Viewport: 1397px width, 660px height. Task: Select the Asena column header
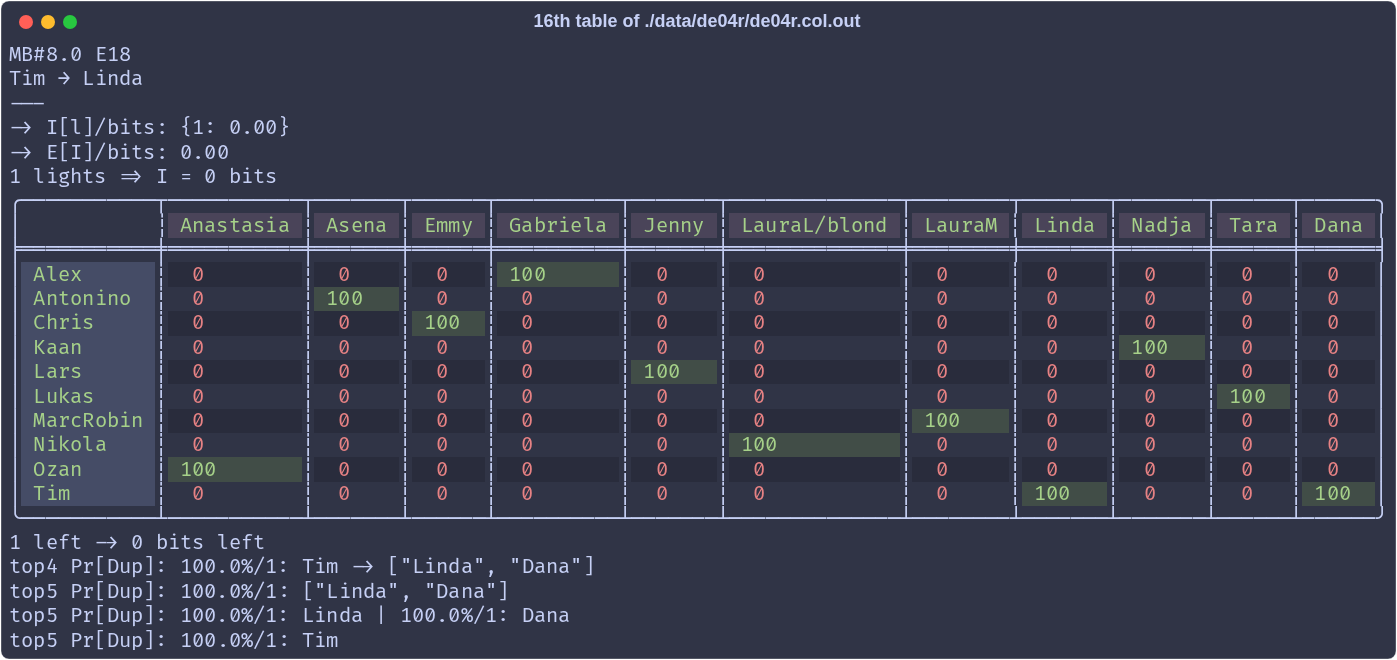pyautogui.click(x=356, y=225)
